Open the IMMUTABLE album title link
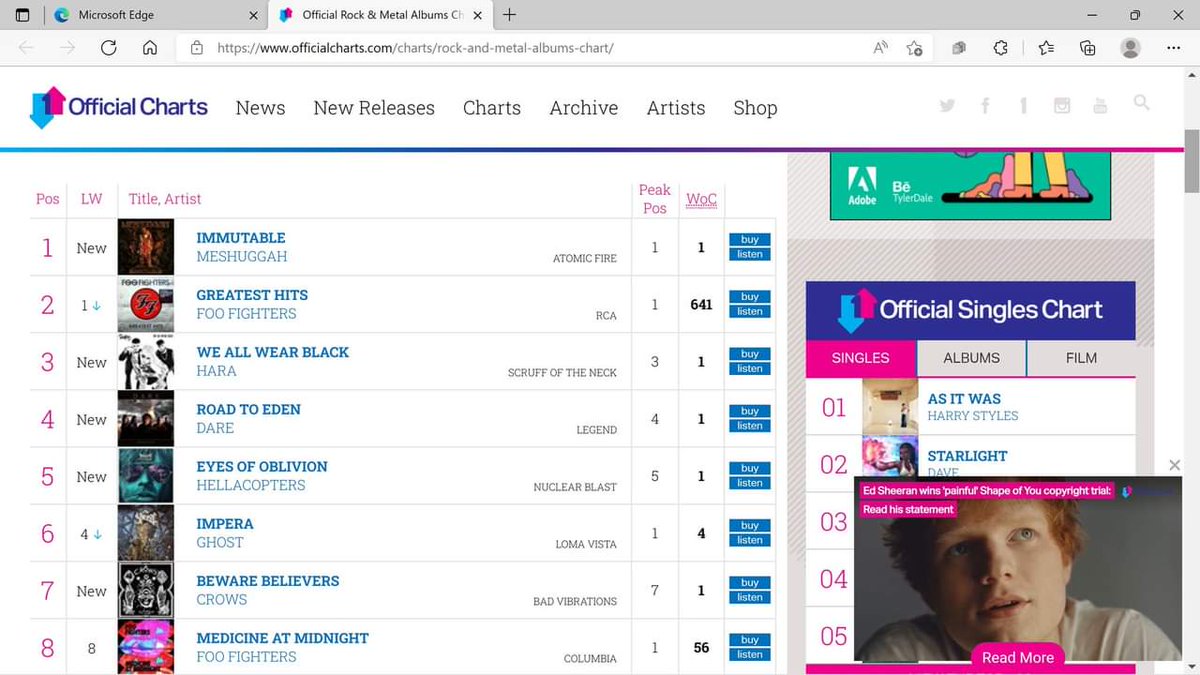The width and height of the screenshot is (1200, 675). (x=241, y=238)
